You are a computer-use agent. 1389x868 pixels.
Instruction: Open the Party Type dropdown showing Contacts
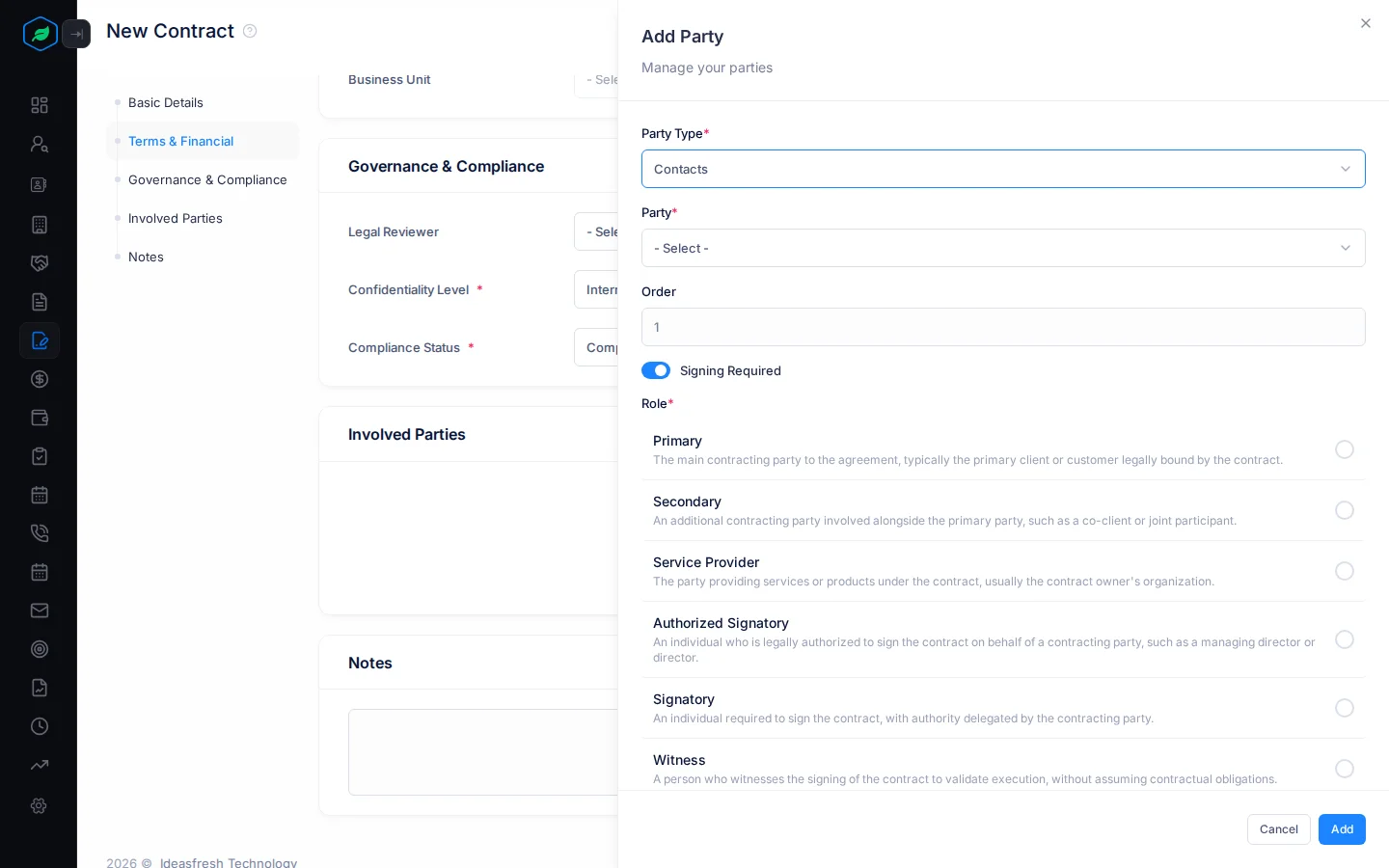click(x=1003, y=169)
